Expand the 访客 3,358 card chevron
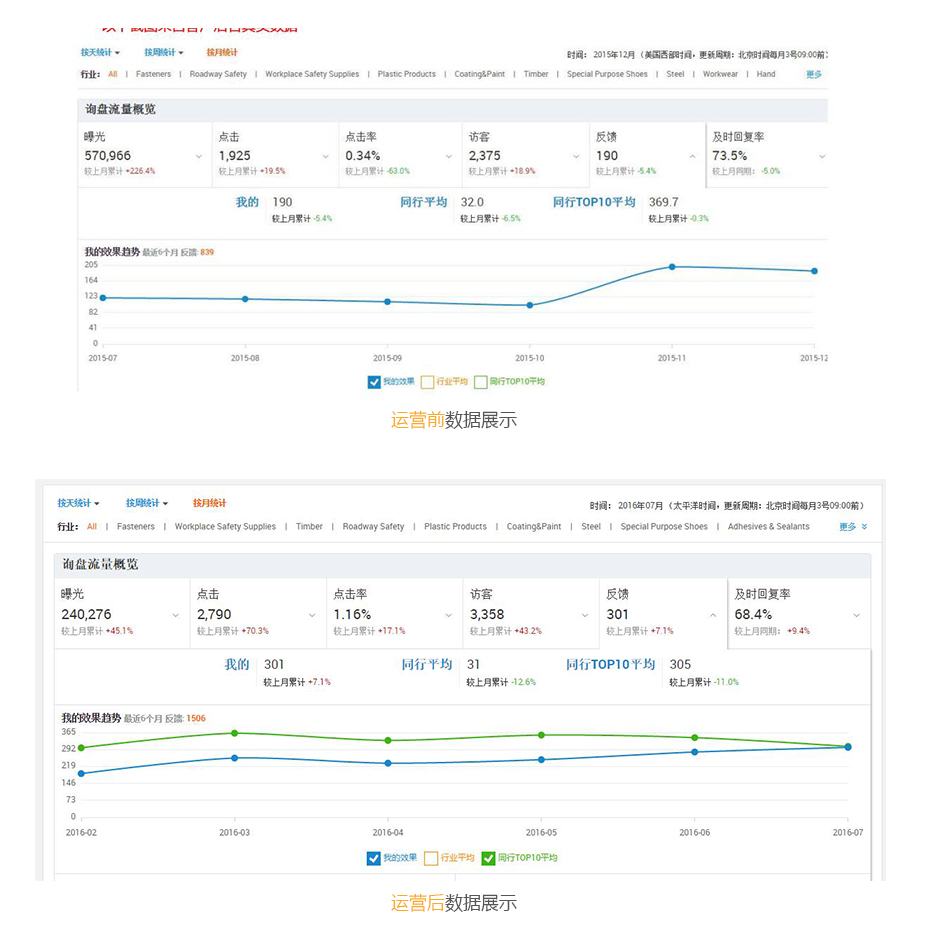 click(x=585, y=615)
